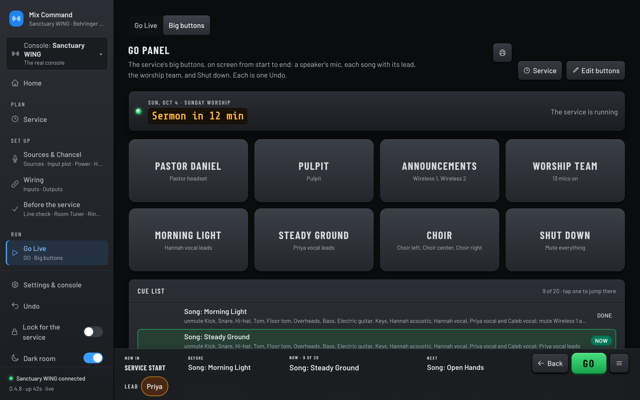The image size is (640, 400).
Task: Go back to the previous cue
Action: click(x=550, y=363)
